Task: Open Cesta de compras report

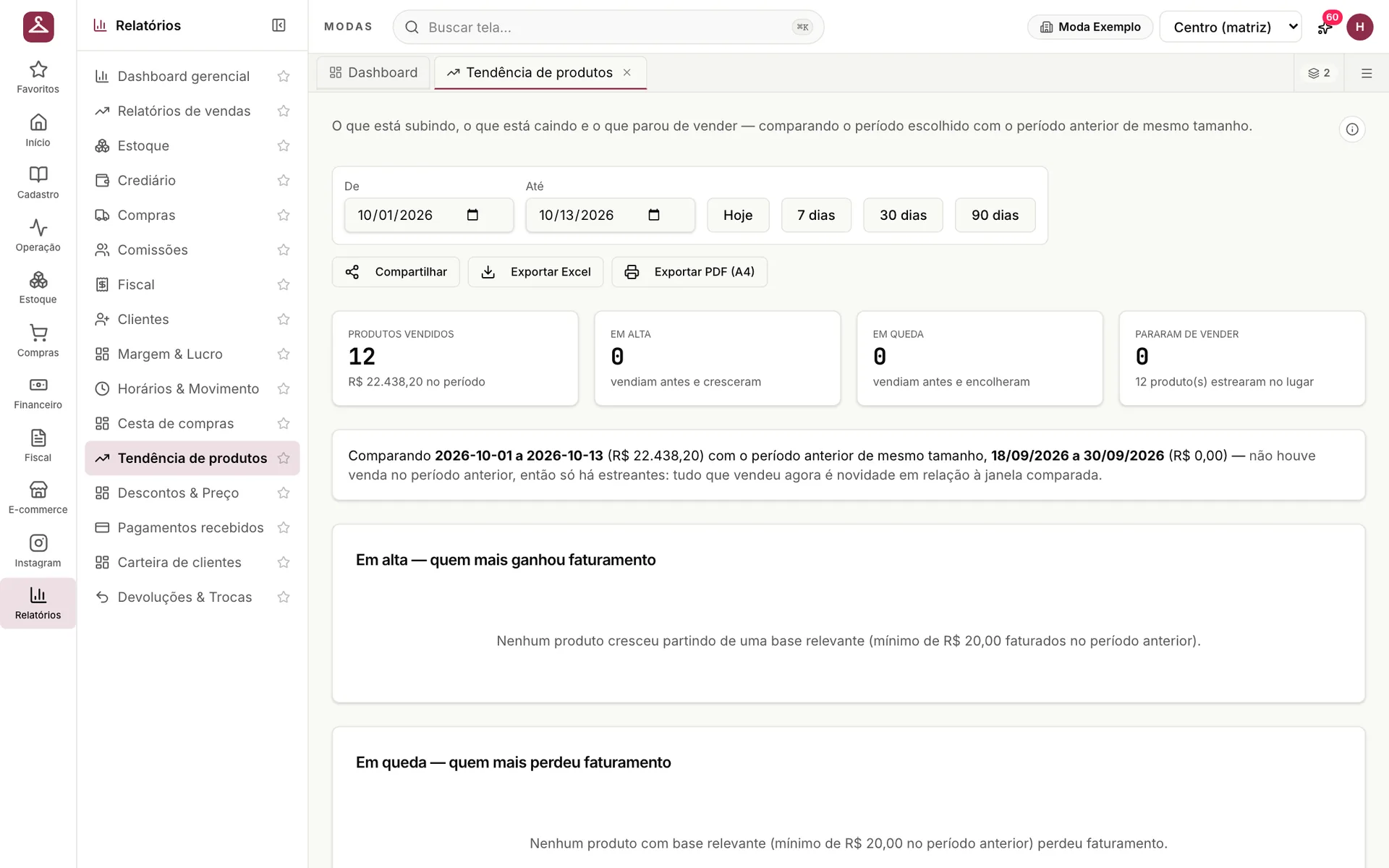Action: [x=176, y=423]
